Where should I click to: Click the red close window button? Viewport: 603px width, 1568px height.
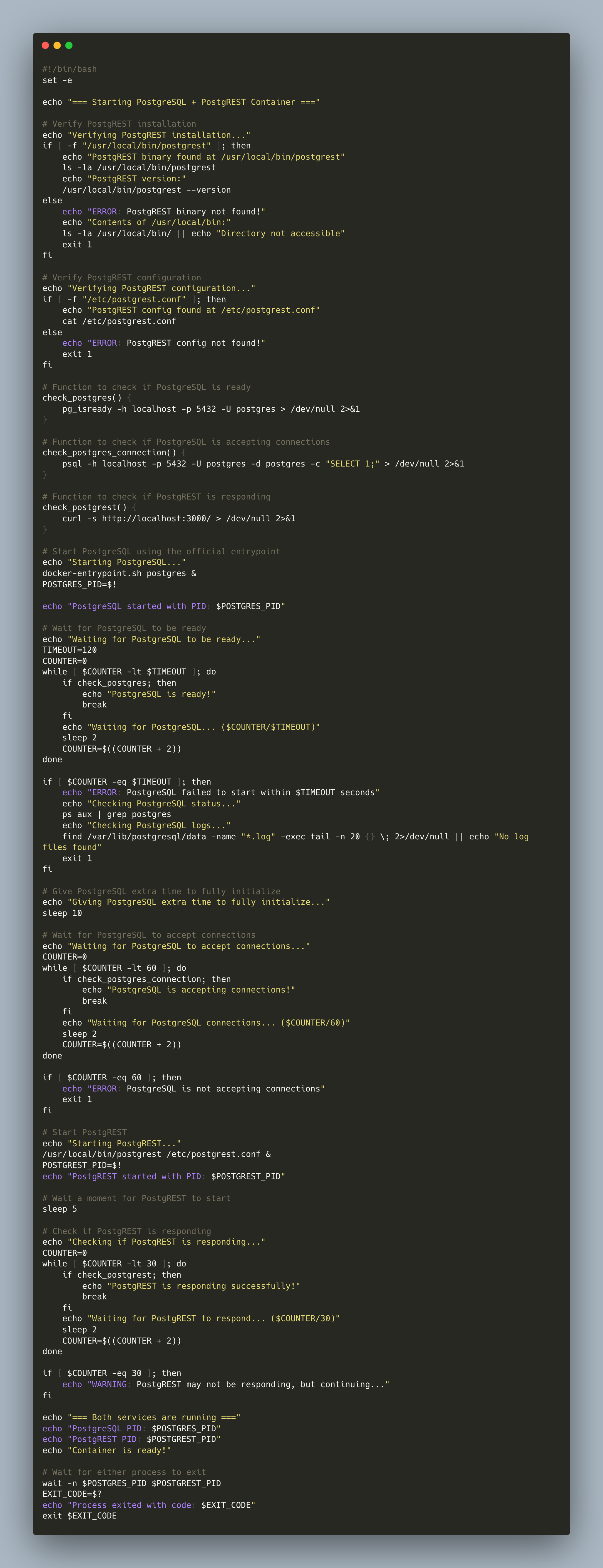(x=45, y=45)
